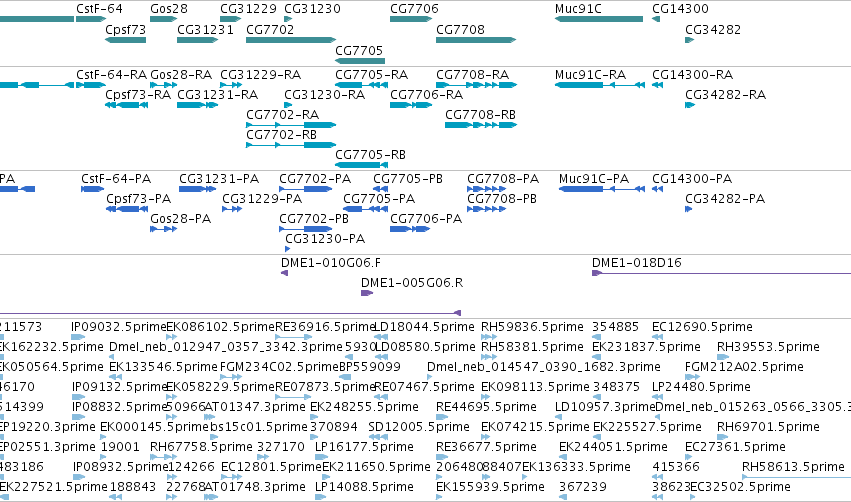This screenshot has height=502, width=851.
Task: Select EST LD18044.5prime
Action: click(x=381, y=337)
